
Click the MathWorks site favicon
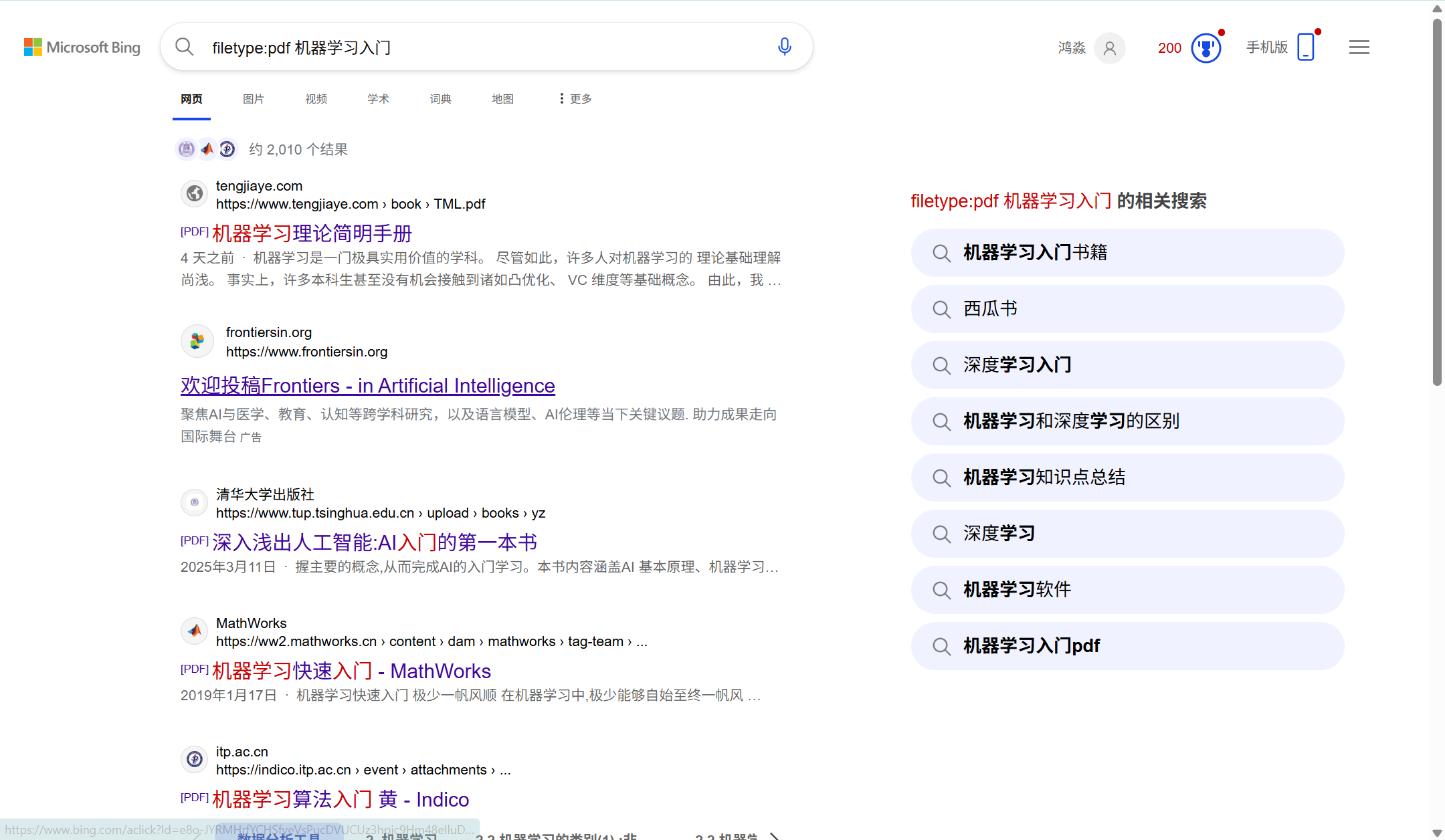coord(194,630)
